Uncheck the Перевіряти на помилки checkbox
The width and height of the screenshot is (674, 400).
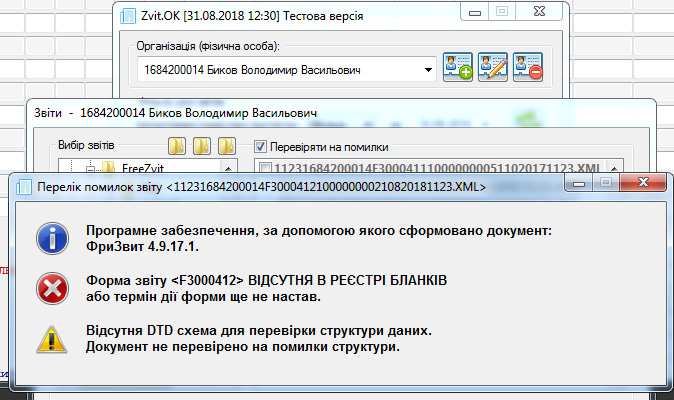tap(261, 146)
